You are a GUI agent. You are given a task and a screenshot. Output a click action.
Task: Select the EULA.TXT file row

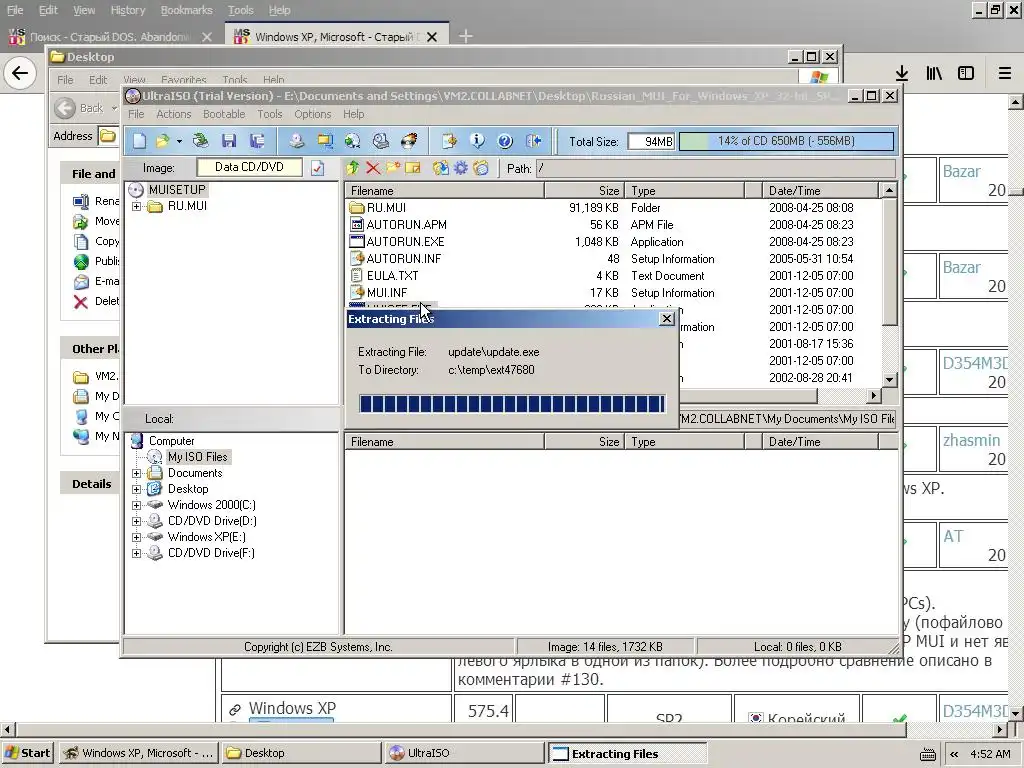click(613, 276)
